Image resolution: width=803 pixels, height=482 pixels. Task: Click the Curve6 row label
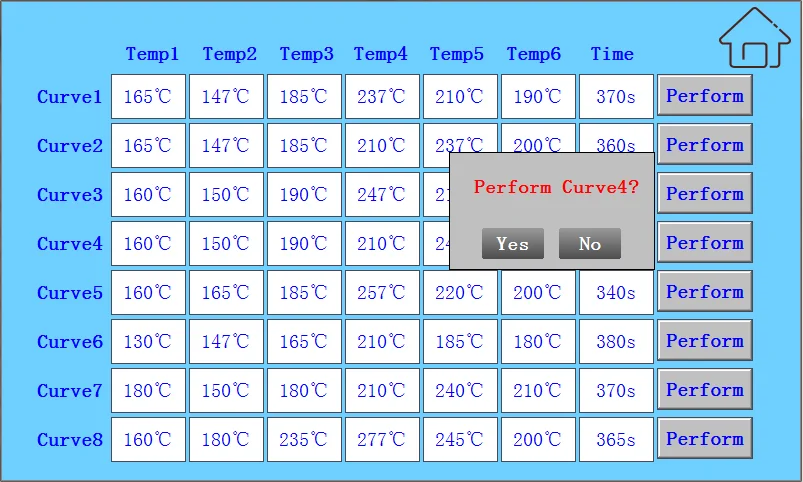click(70, 342)
